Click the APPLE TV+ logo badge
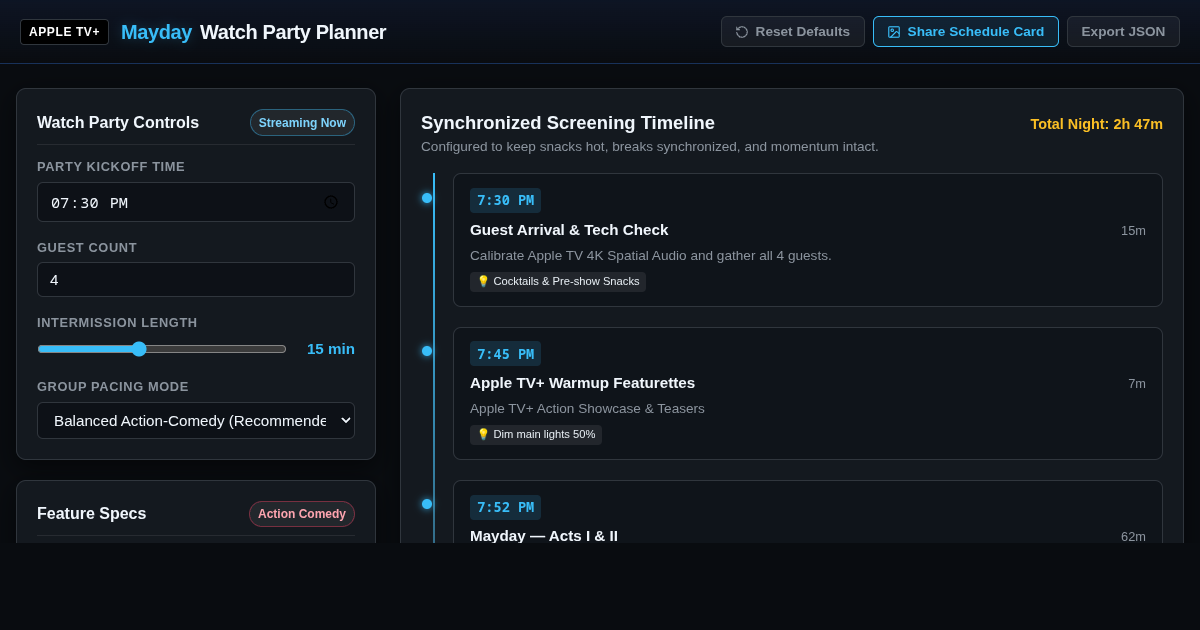This screenshot has width=1200, height=630. [64, 32]
